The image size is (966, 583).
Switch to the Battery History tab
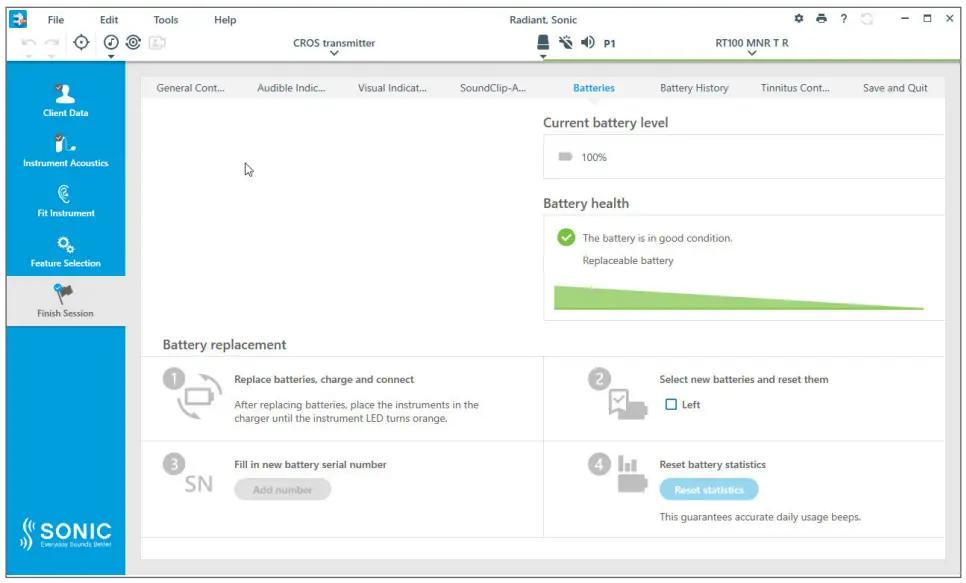coord(694,88)
